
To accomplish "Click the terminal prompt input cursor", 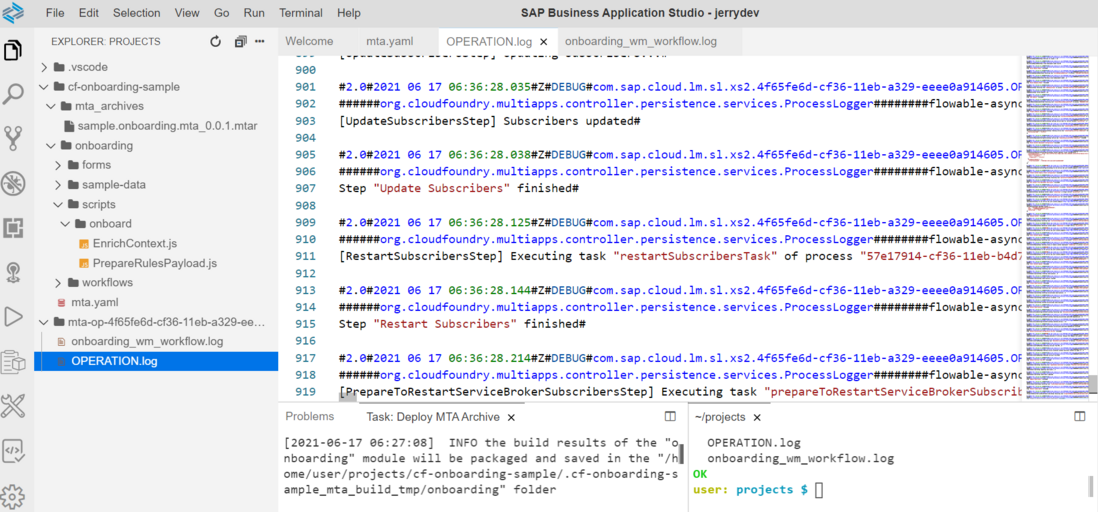I will click(x=820, y=490).
